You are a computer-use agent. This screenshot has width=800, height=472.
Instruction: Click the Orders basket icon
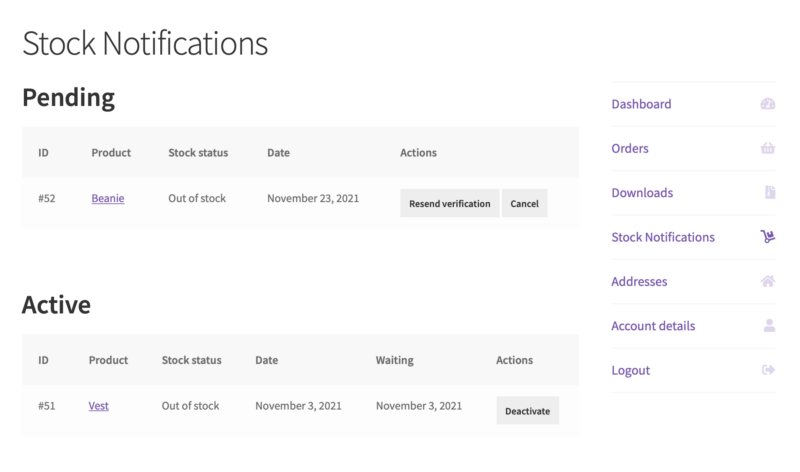tap(768, 148)
